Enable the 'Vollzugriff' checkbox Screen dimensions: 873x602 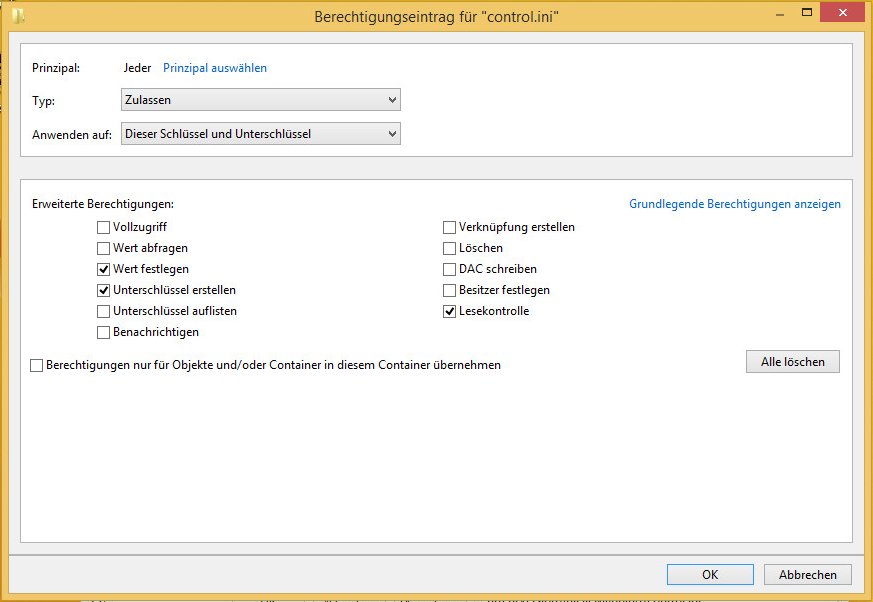coord(104,227)
